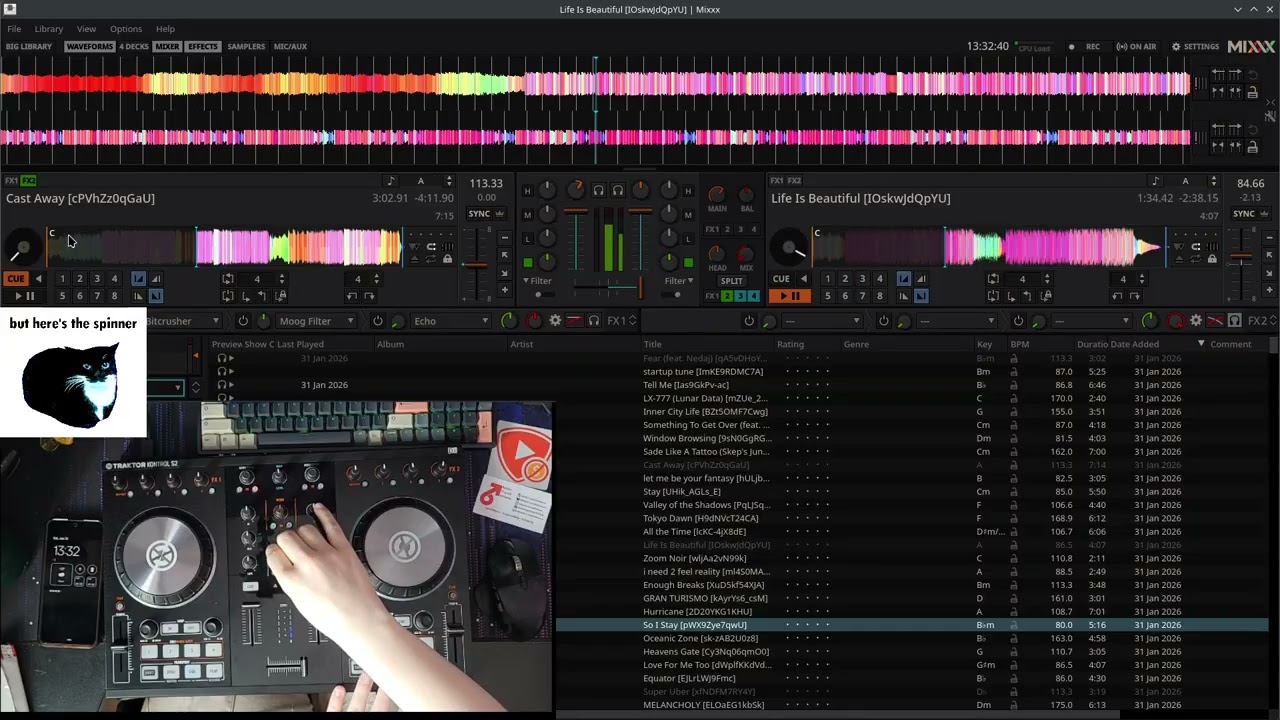Image resolution: width=1280 pixels, height=720 pixels.
Task: Trigger hotcue 1 on the left deck
Action: point(62,278)
